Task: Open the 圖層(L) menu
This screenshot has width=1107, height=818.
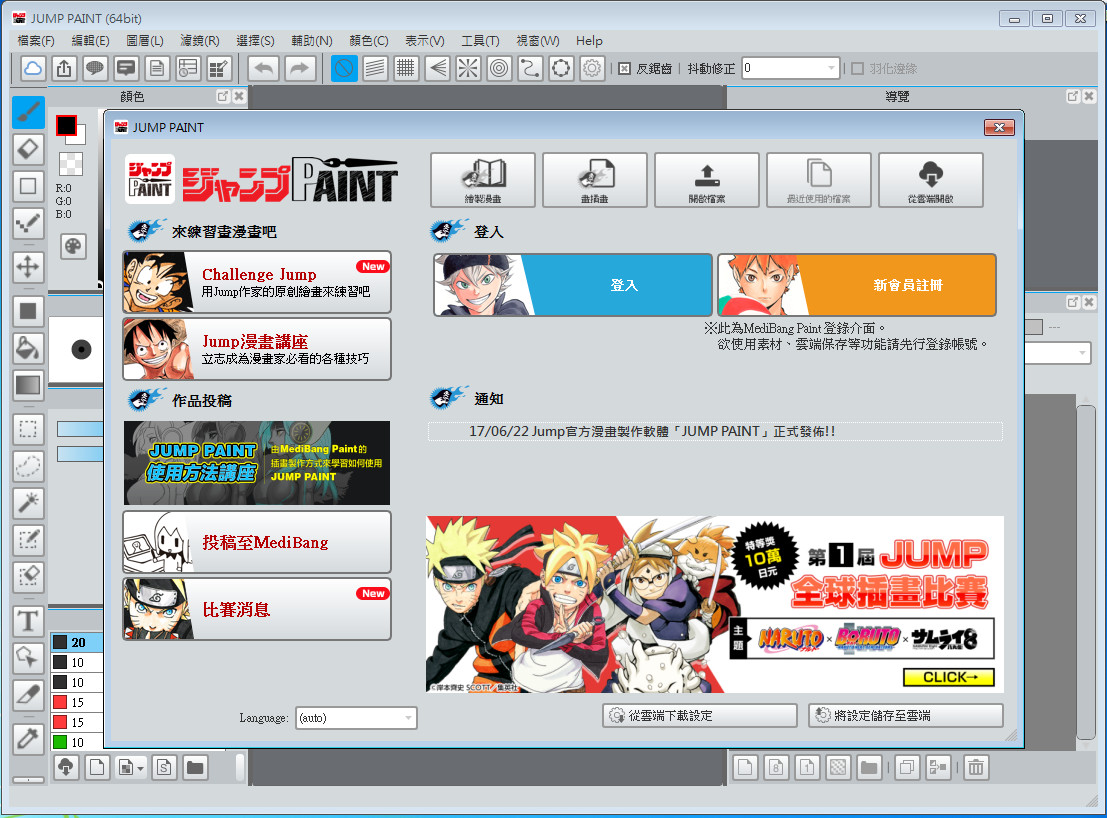Action: pyautogui.click(x=145, y=40)
